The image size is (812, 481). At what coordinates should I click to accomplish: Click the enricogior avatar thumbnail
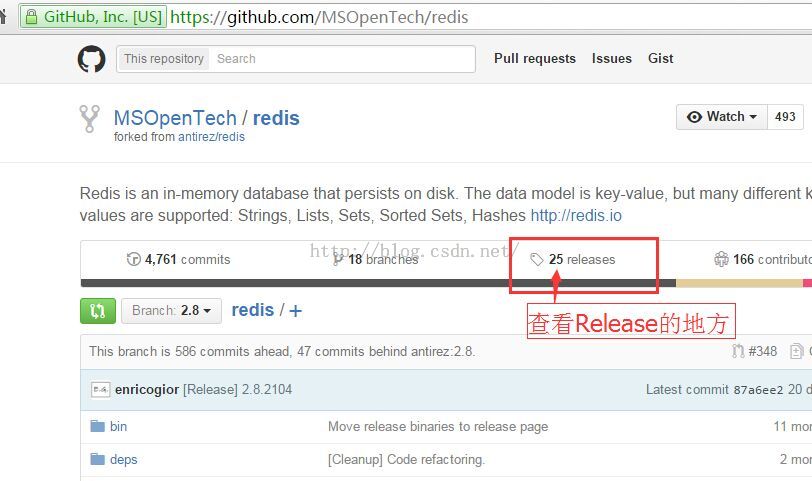[100, 389]
